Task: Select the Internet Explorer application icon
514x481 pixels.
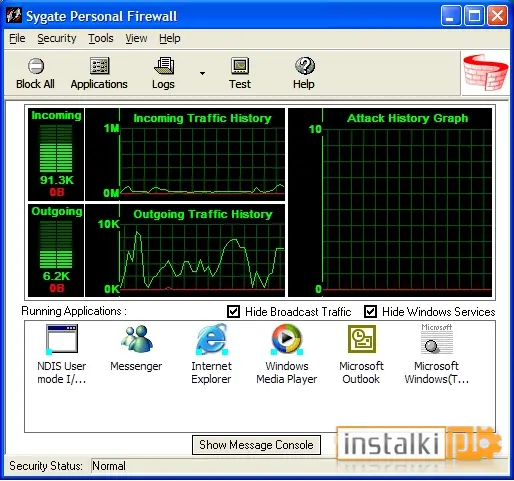Action: 211,339
